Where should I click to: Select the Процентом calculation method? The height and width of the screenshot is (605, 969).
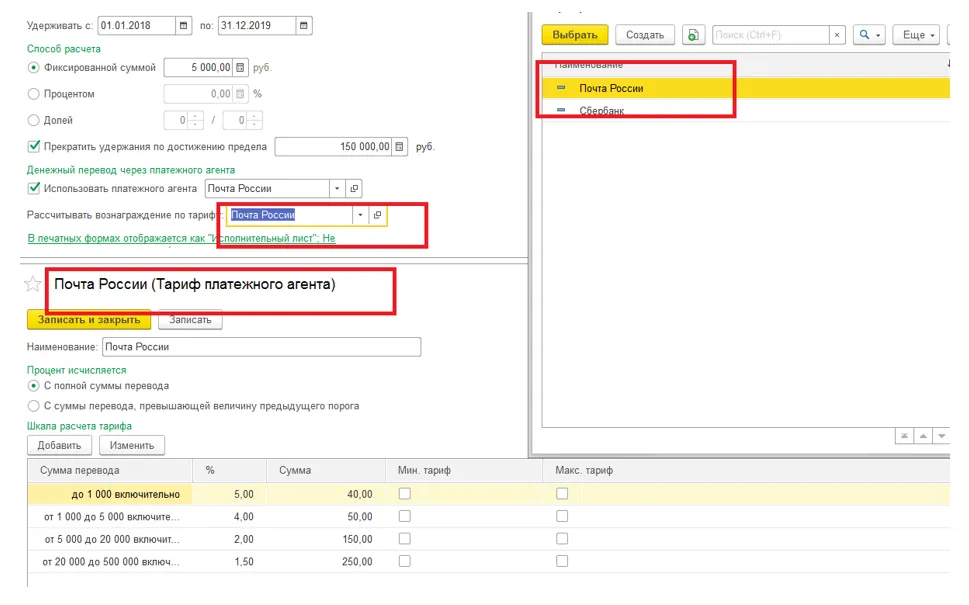click(x=34, y=94)
